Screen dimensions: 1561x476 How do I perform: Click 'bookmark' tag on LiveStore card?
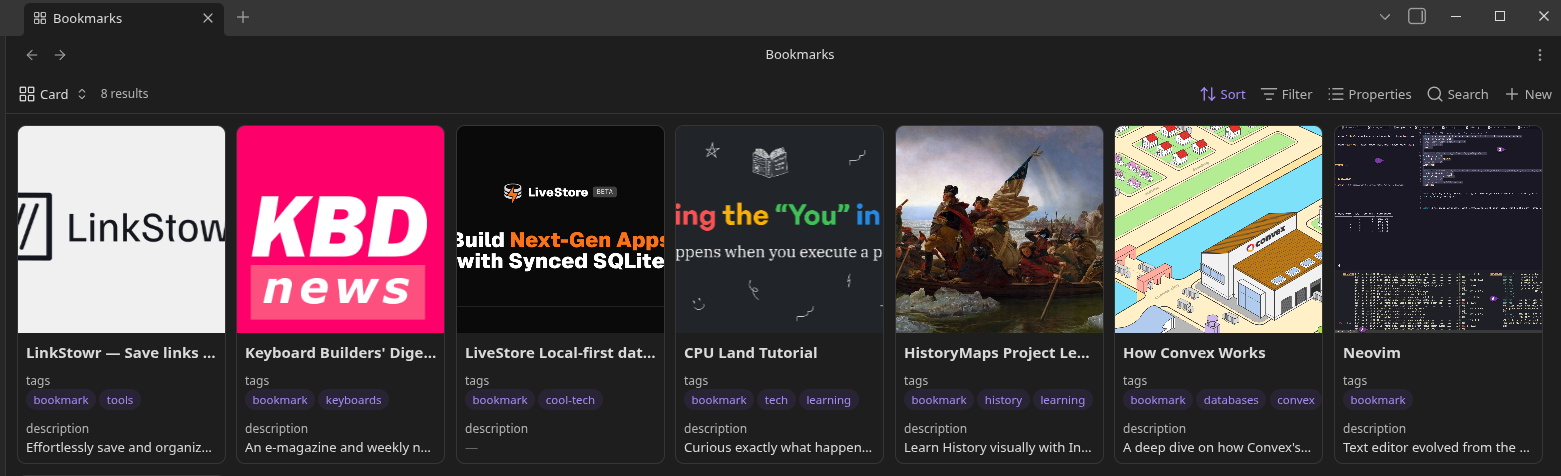point(500,400)
